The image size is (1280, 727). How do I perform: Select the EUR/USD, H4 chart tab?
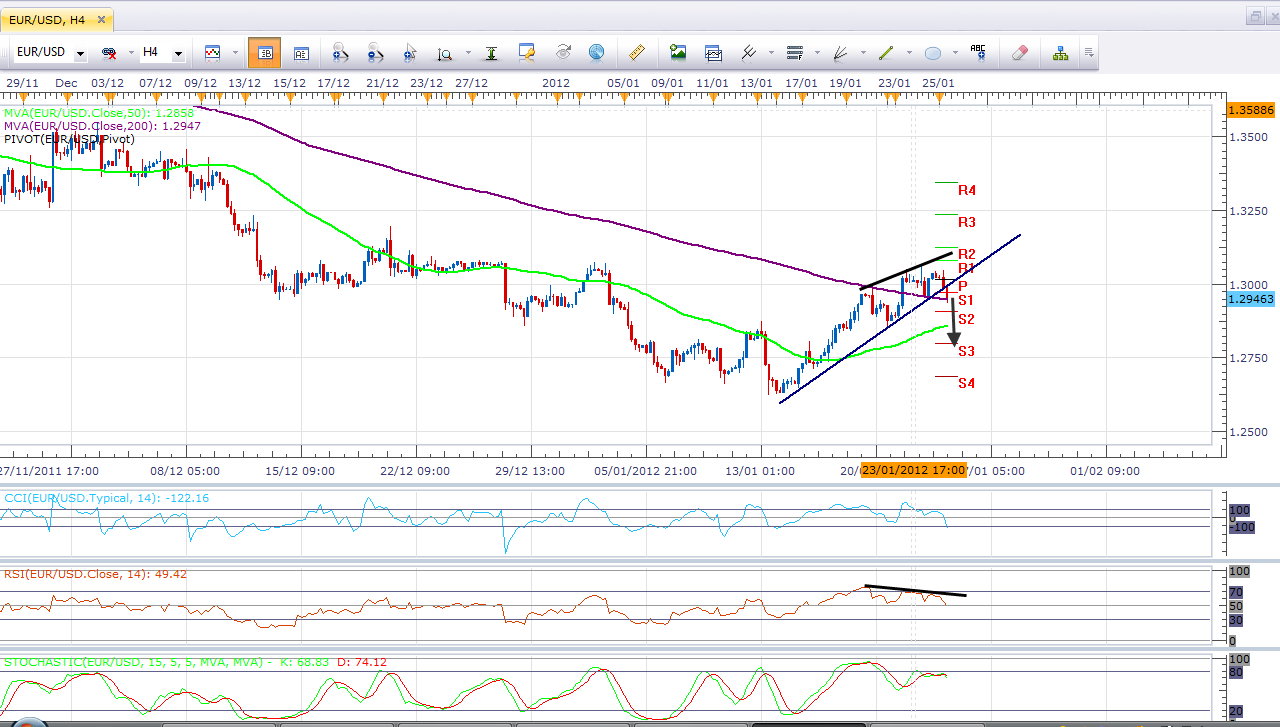pyautogui.click(x=57, y=18)
